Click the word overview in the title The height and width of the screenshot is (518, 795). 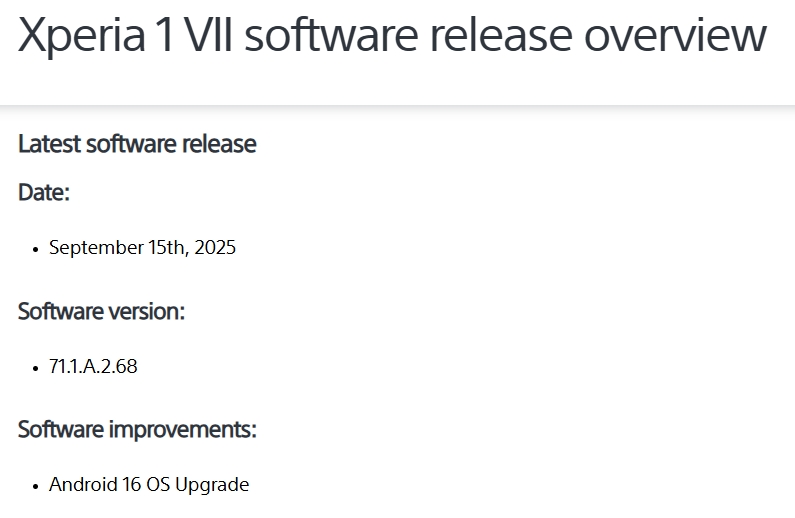(675, 35)
